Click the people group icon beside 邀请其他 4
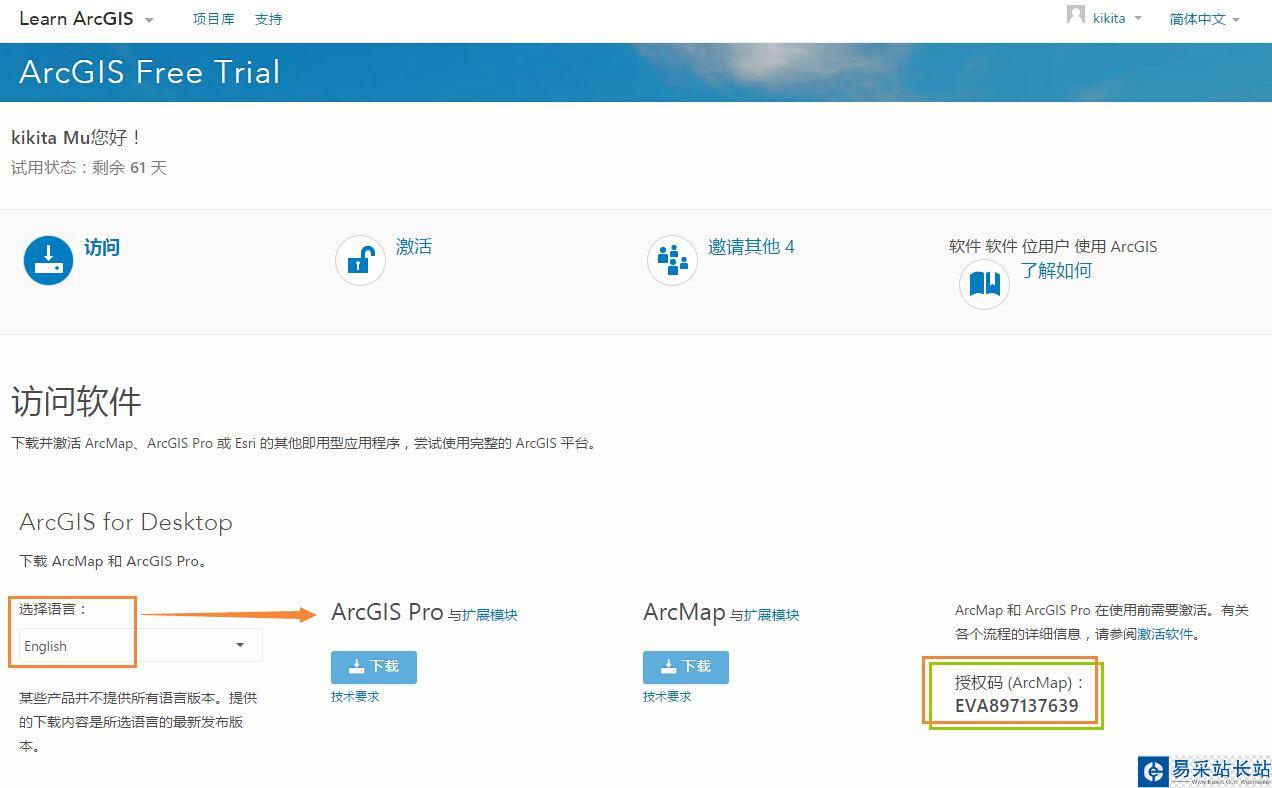1272x788 pixels. coord(672,260)
